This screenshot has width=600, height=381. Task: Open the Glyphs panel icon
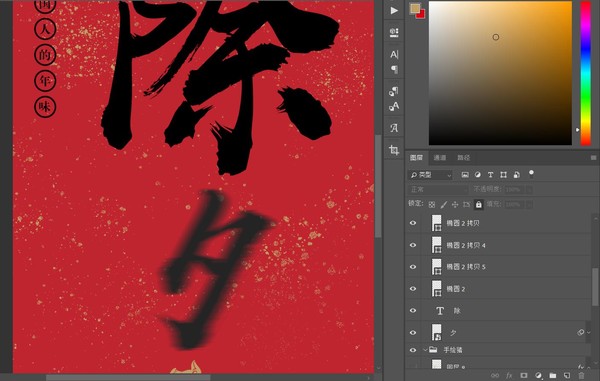[394, 128]
